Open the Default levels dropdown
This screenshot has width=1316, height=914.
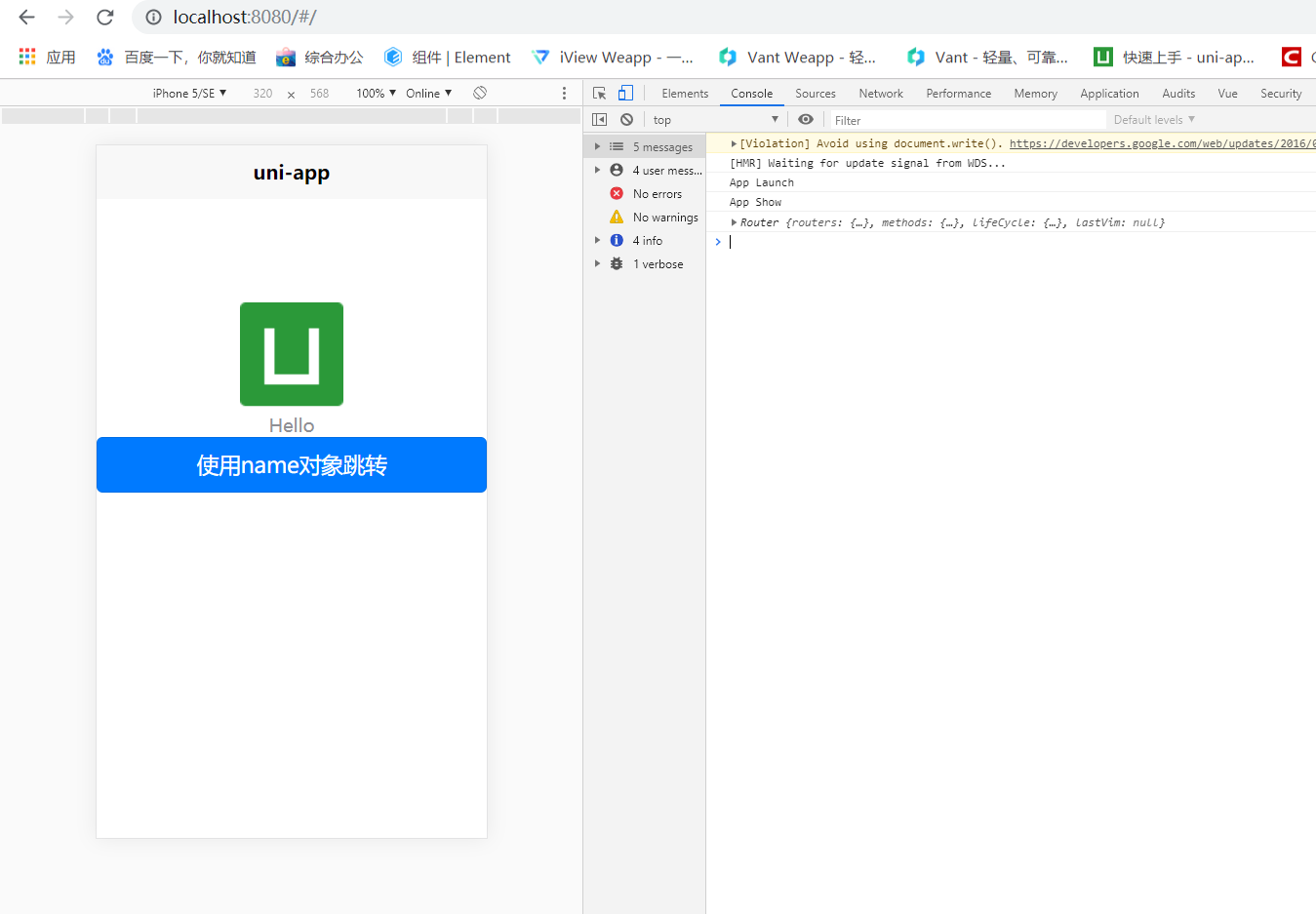click(x=1154, y=120)
